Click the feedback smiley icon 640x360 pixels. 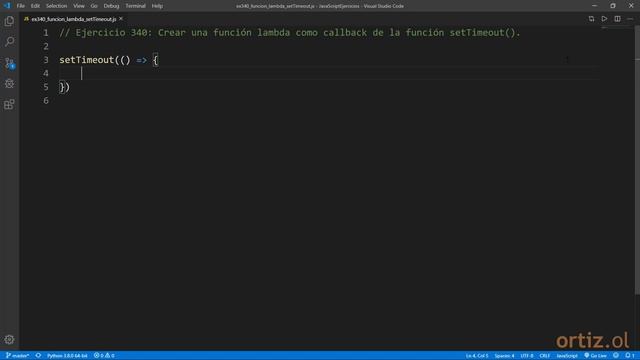[616, 356]
